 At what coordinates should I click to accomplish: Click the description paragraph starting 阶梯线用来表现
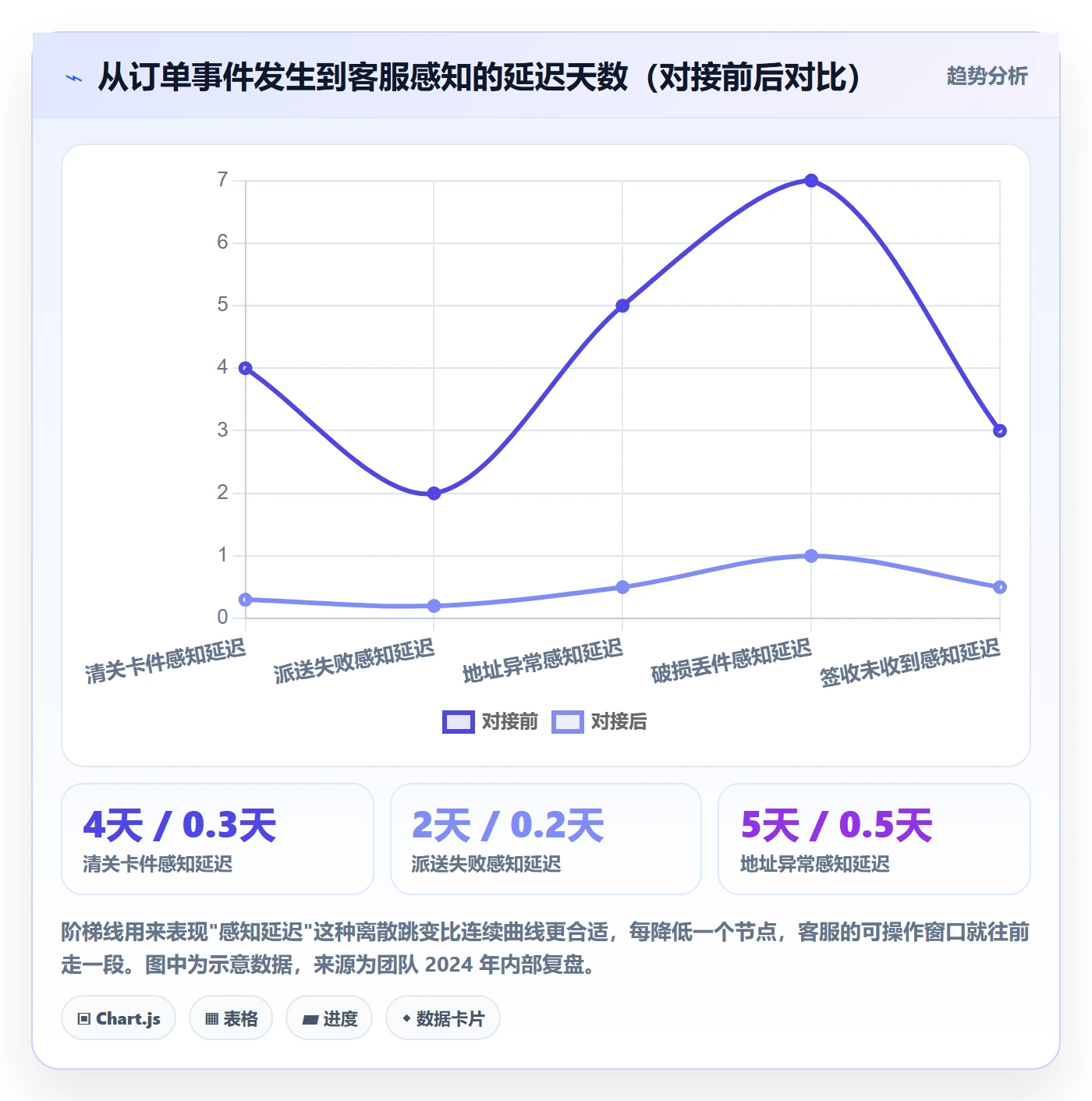546,948
